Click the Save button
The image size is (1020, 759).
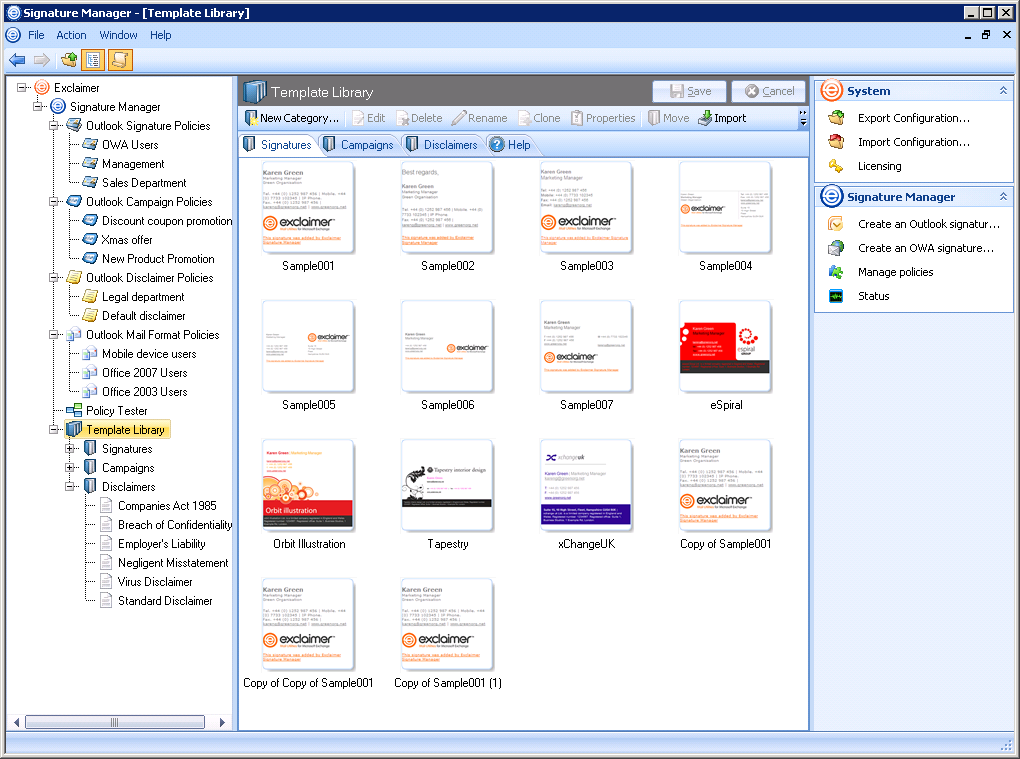pyautogui.click(x=689, y=91)
